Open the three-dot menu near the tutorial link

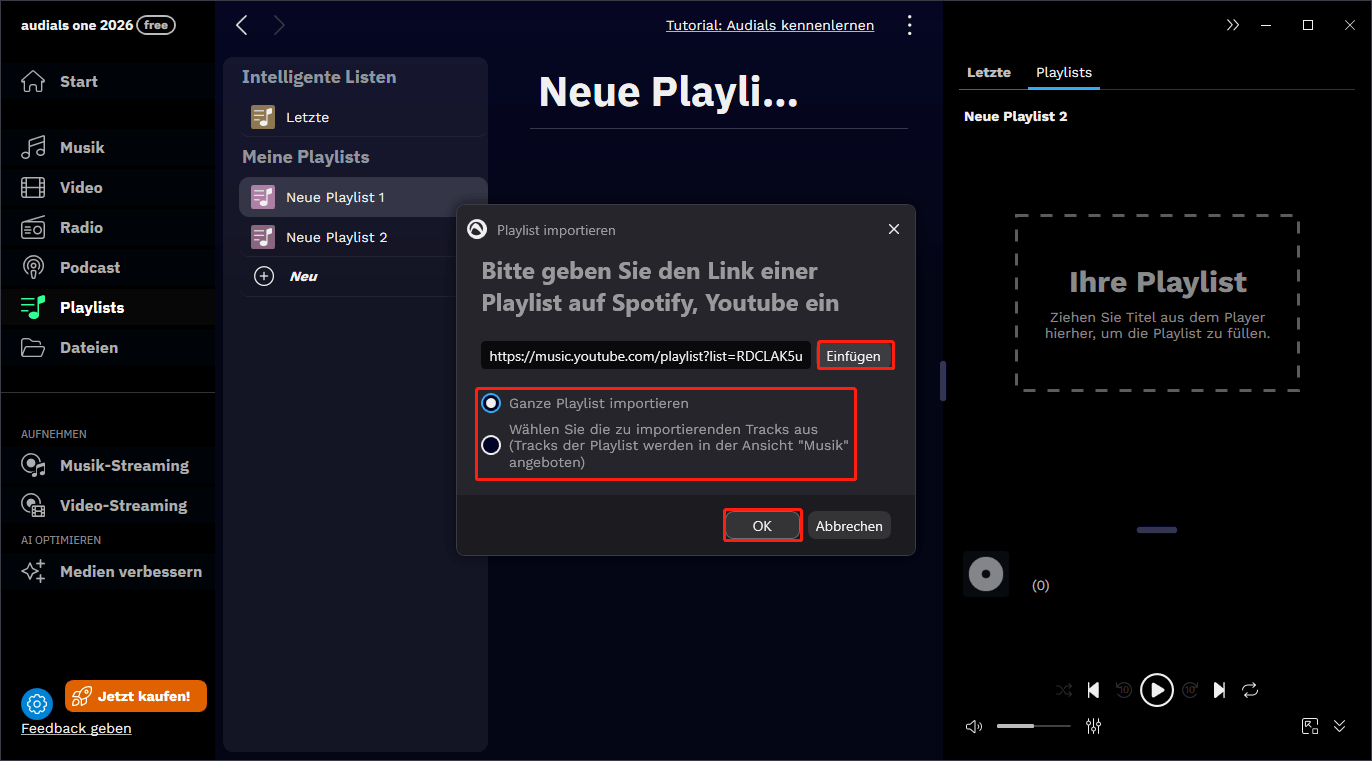coord(909,25)
